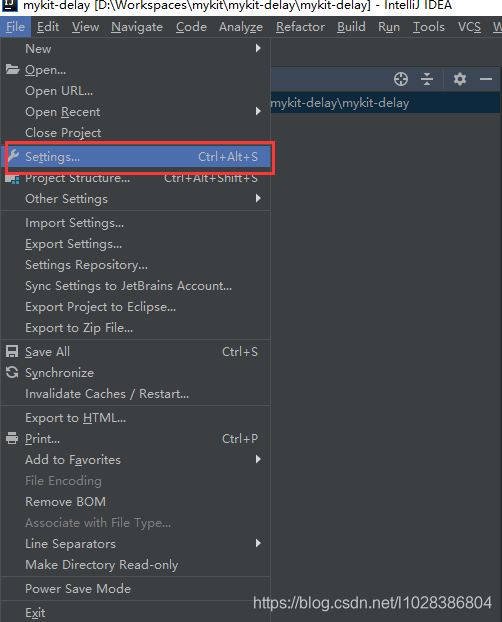Toggle Power Save Mode

point(136,589)
